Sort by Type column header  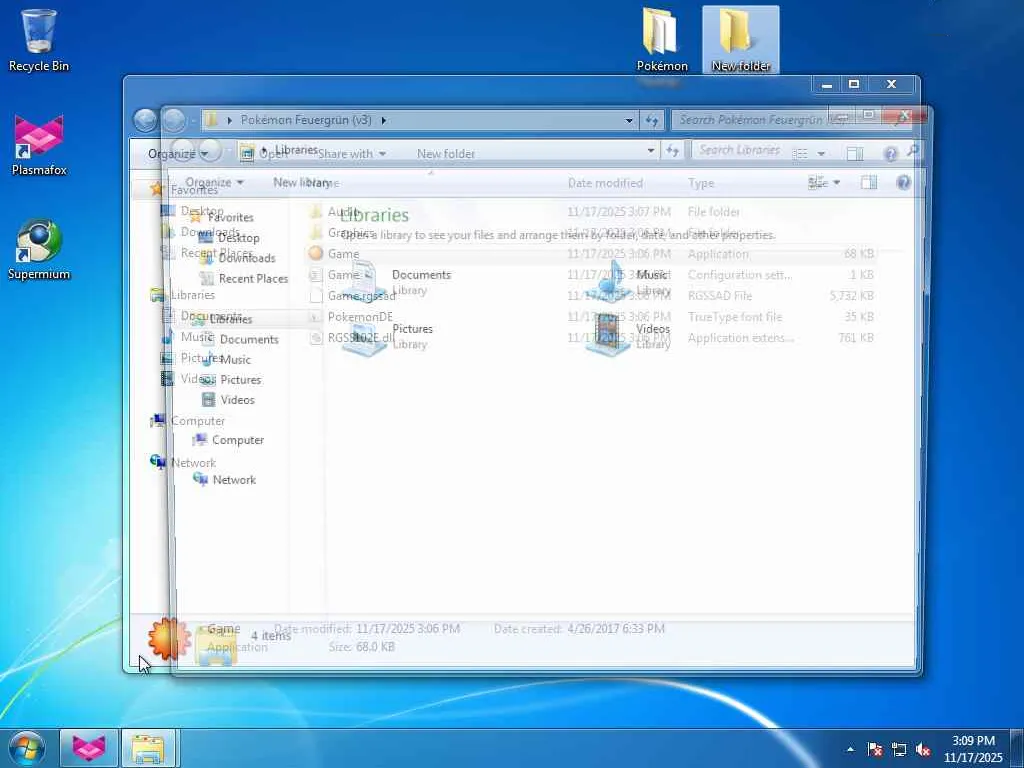701,183
